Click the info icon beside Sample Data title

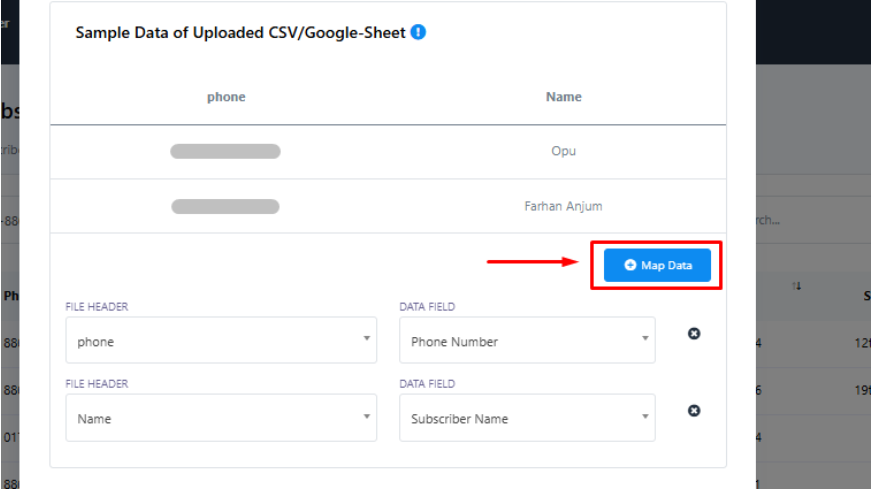[x=418, y=32]
